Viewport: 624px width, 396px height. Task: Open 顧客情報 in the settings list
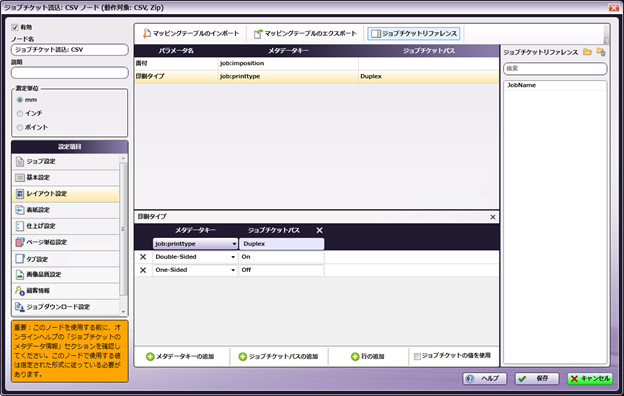(66, 291)
